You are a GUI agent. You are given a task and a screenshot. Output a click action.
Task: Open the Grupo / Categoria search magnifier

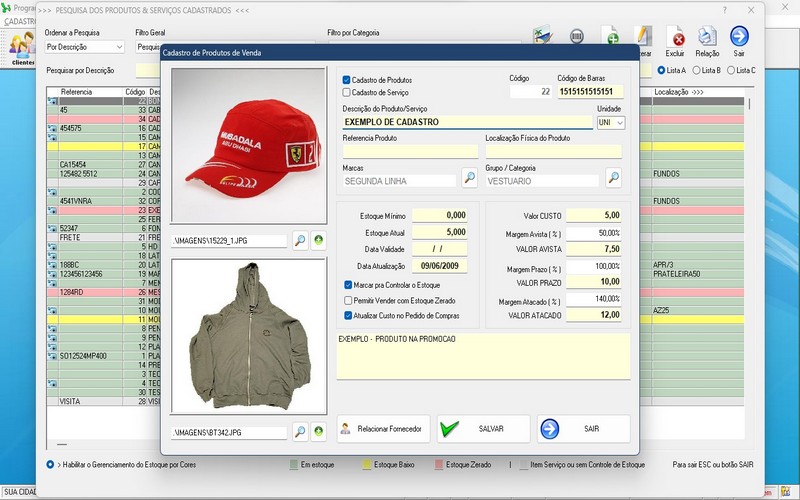pos(613,179)
